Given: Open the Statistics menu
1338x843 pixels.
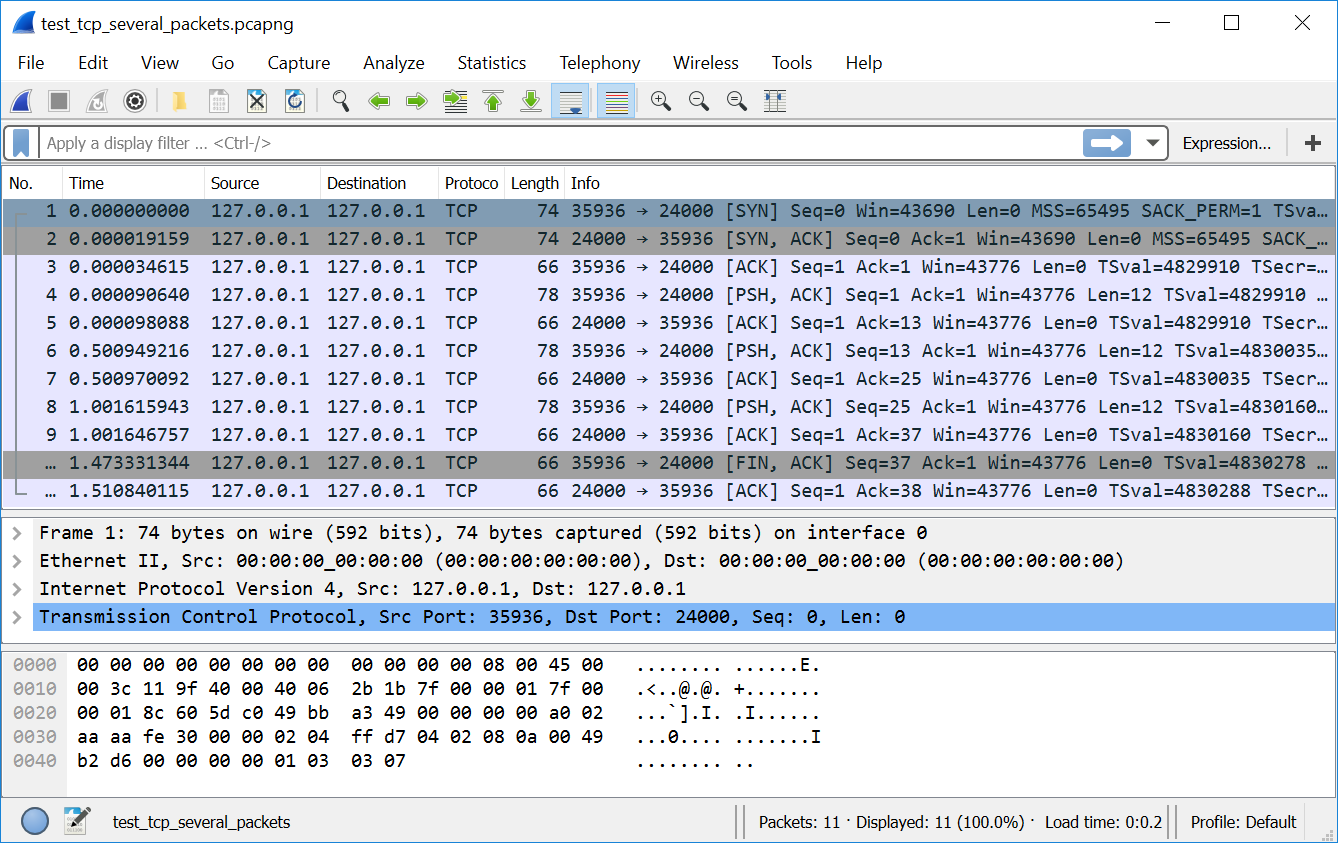Looking at the screenshot, I should point(491,63).
